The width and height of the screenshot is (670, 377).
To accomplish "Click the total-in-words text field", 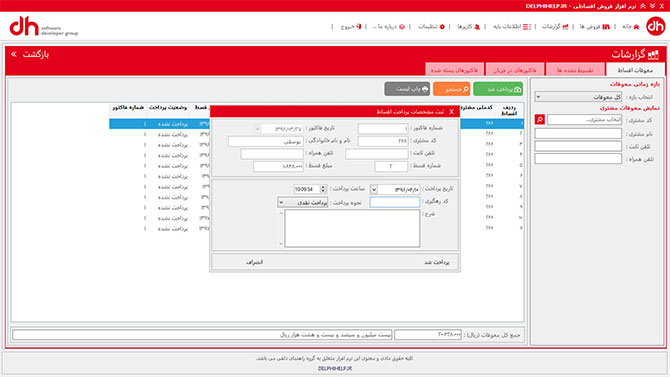I will point(202,334).
